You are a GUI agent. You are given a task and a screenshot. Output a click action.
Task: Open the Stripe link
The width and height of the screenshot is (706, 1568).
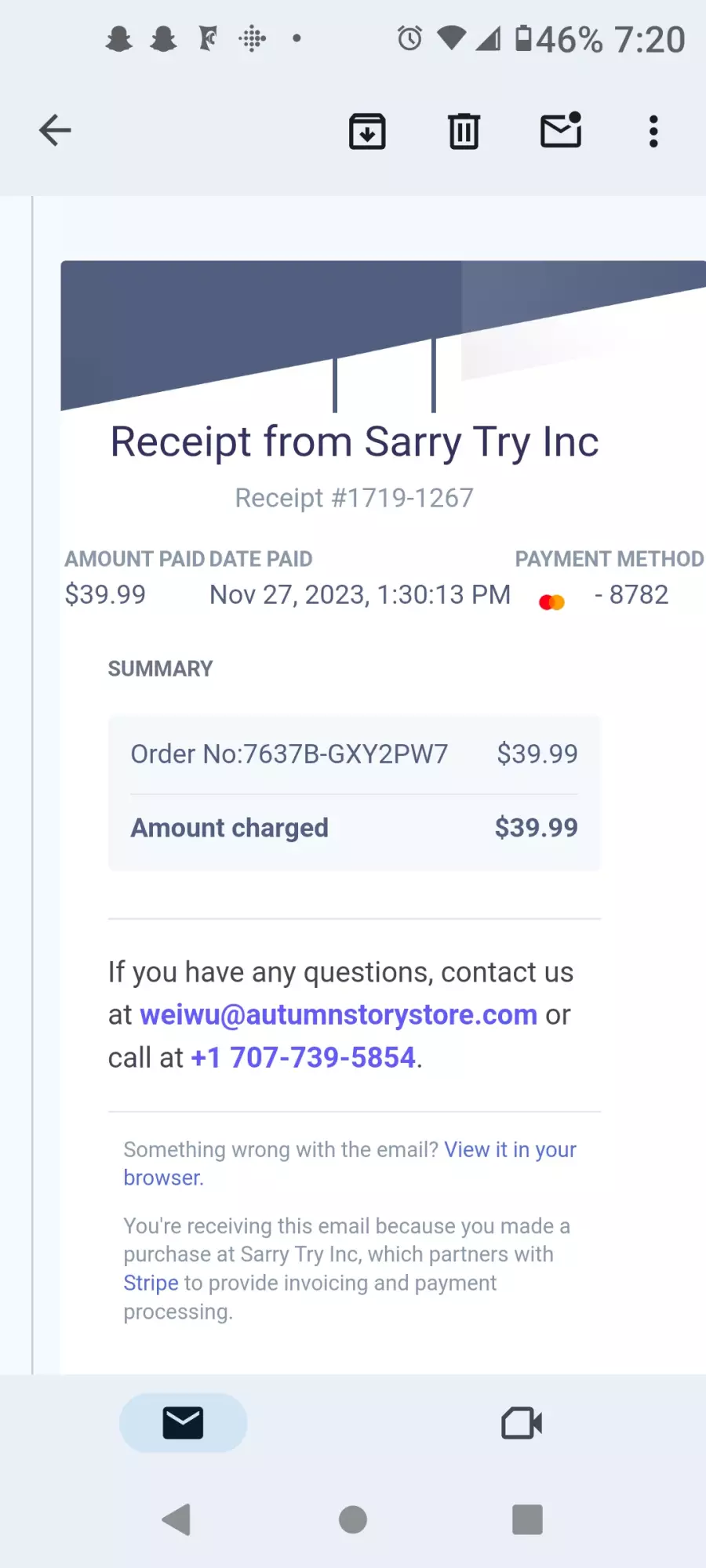click(x=151, y=1283)
